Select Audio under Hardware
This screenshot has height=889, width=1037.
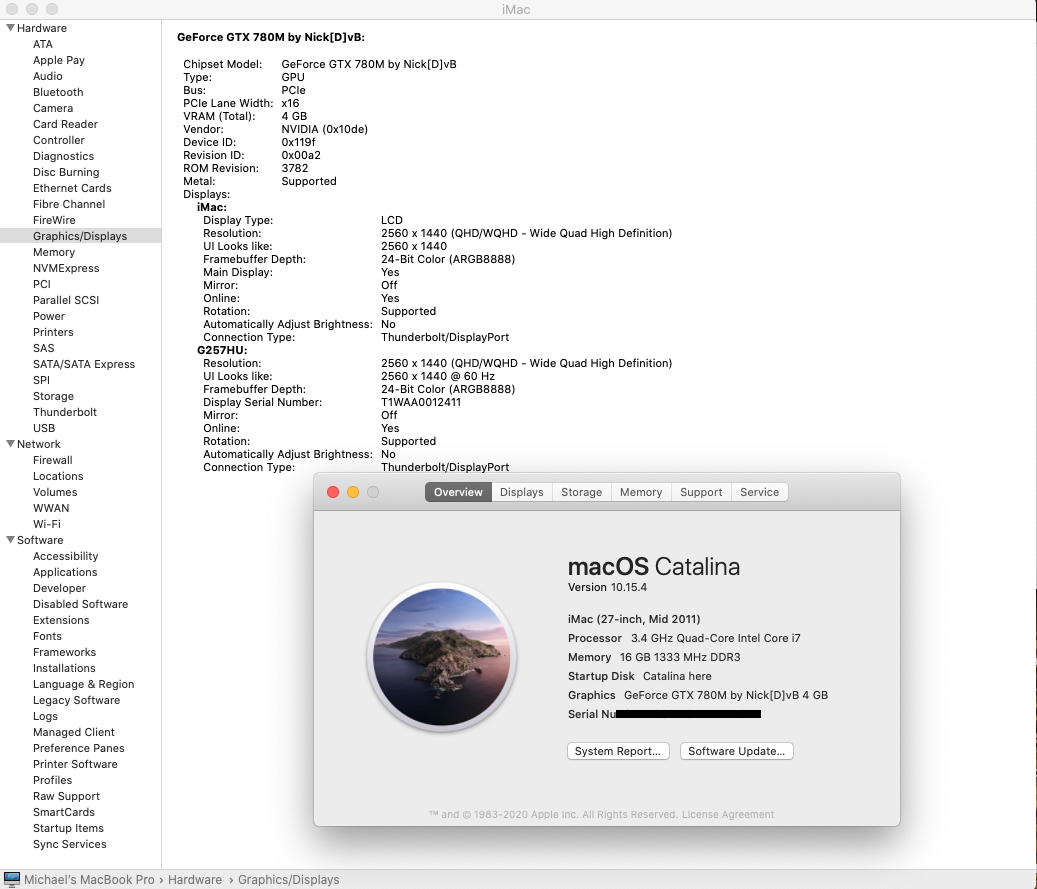(x=48, y=76)
